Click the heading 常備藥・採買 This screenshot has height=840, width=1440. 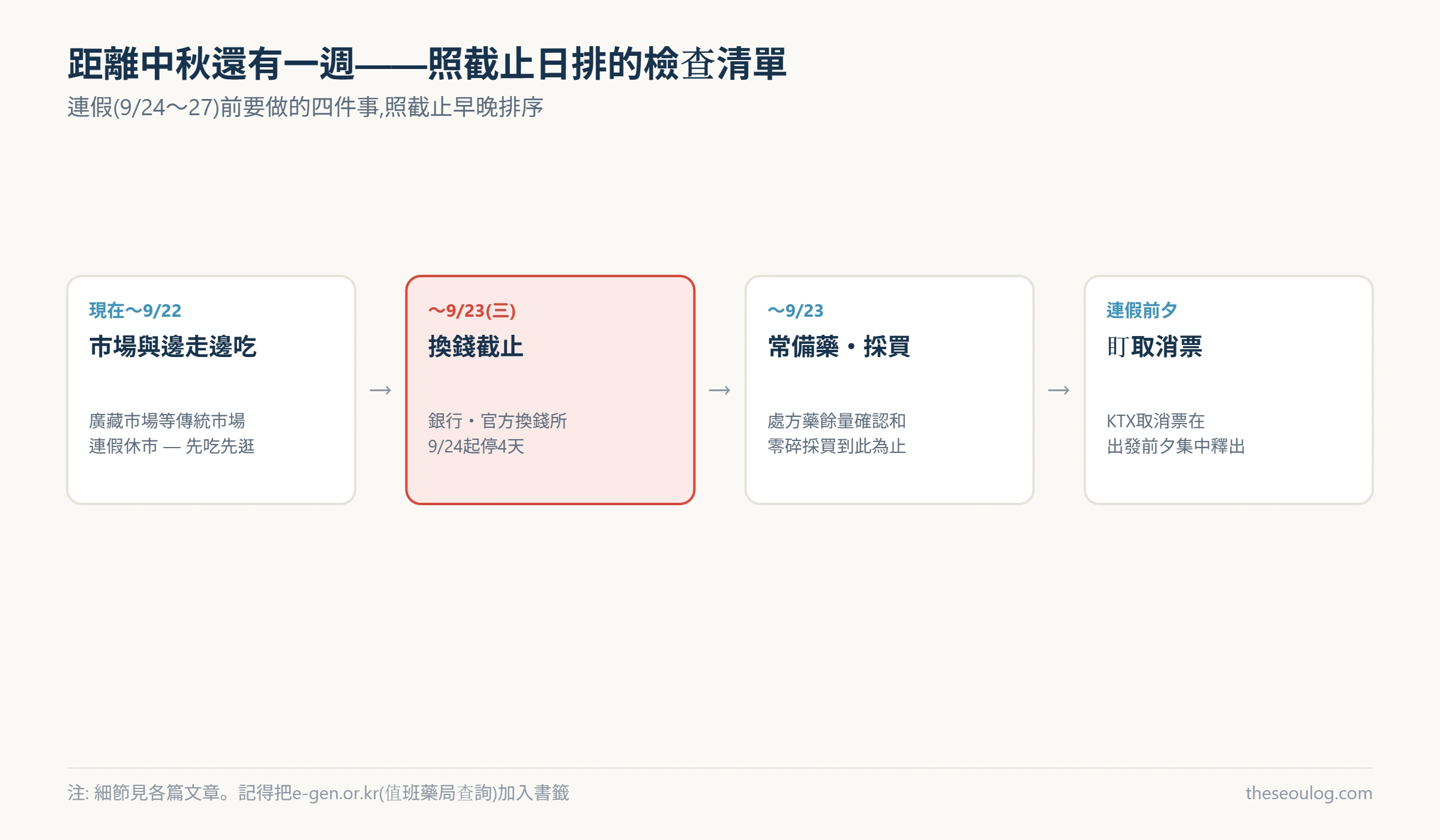point(839,346)
